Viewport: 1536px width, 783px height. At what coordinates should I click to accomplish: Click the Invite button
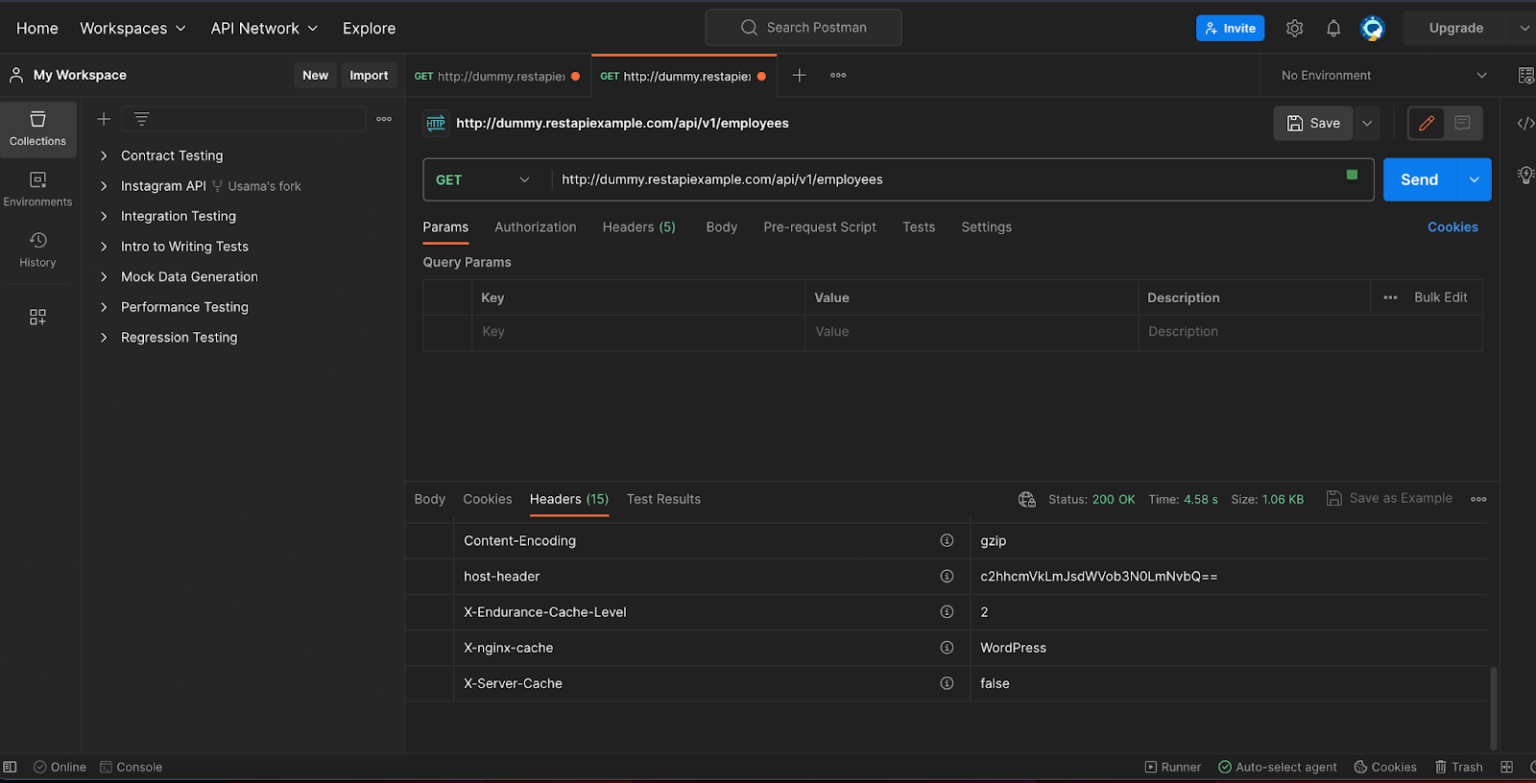click(x=1230, y=28)
